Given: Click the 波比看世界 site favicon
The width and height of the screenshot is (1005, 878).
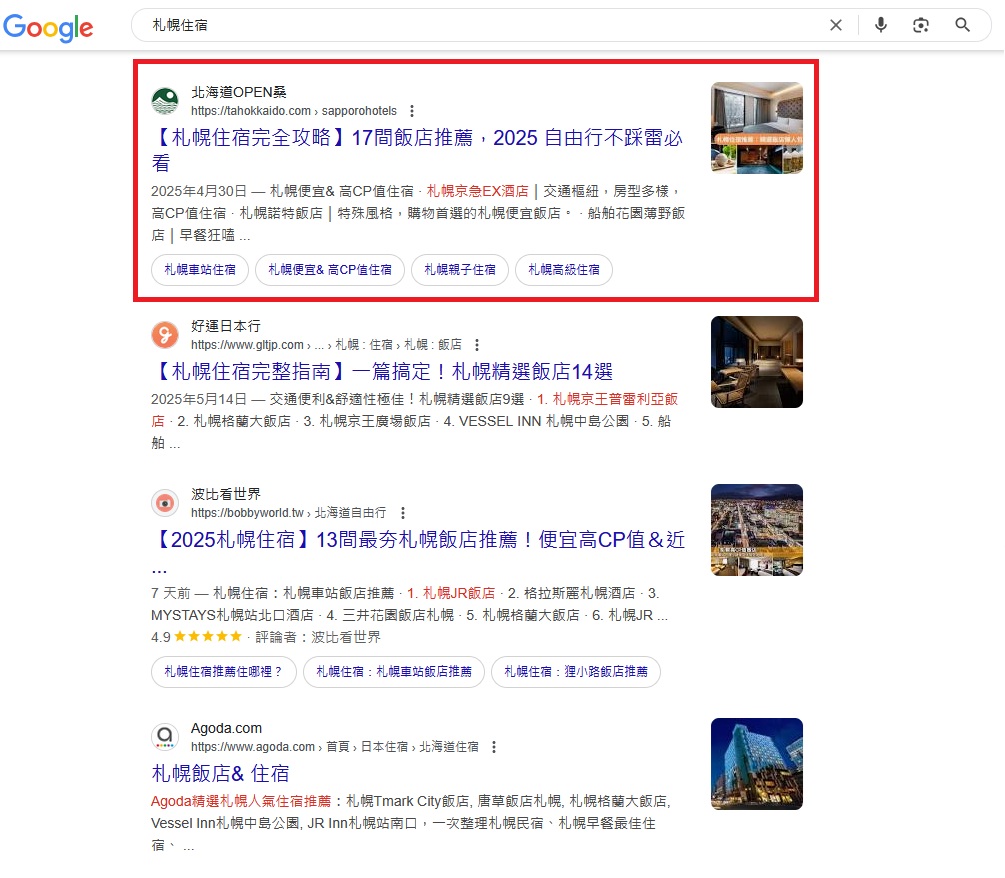Looking at the screenshot, I should click(165, 503).
